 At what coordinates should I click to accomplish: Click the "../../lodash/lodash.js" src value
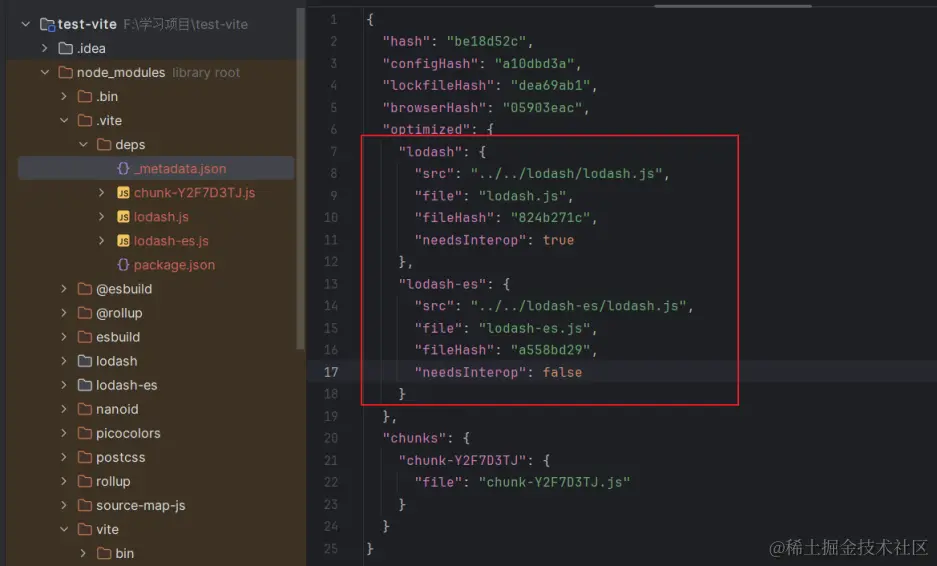[566, 173]
